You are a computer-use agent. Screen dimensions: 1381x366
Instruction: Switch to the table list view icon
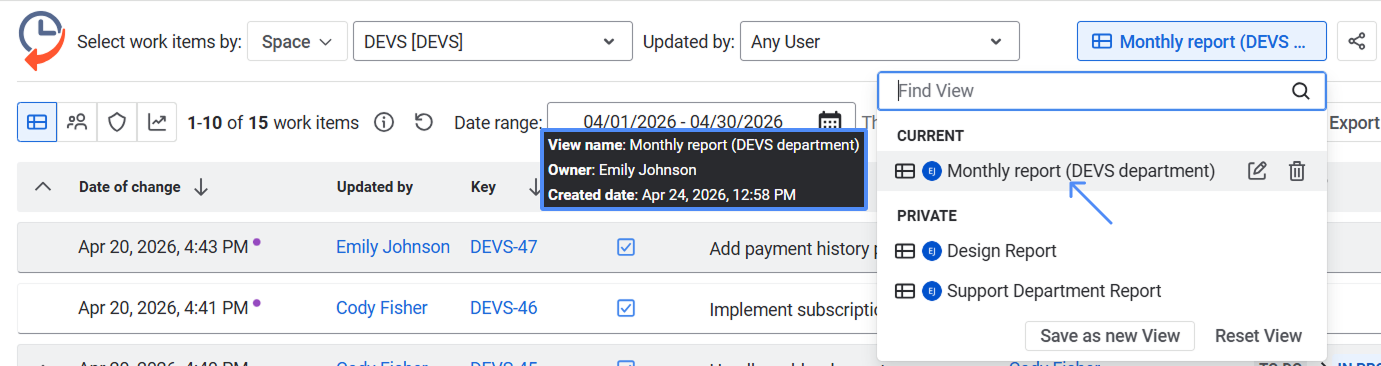37,122
